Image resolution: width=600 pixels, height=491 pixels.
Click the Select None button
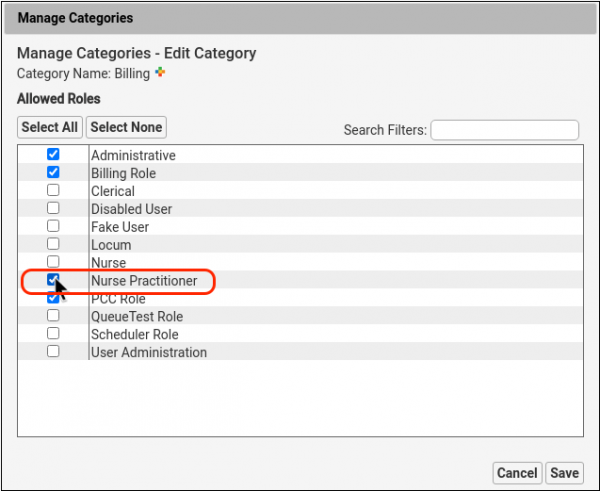coord(126,127)
